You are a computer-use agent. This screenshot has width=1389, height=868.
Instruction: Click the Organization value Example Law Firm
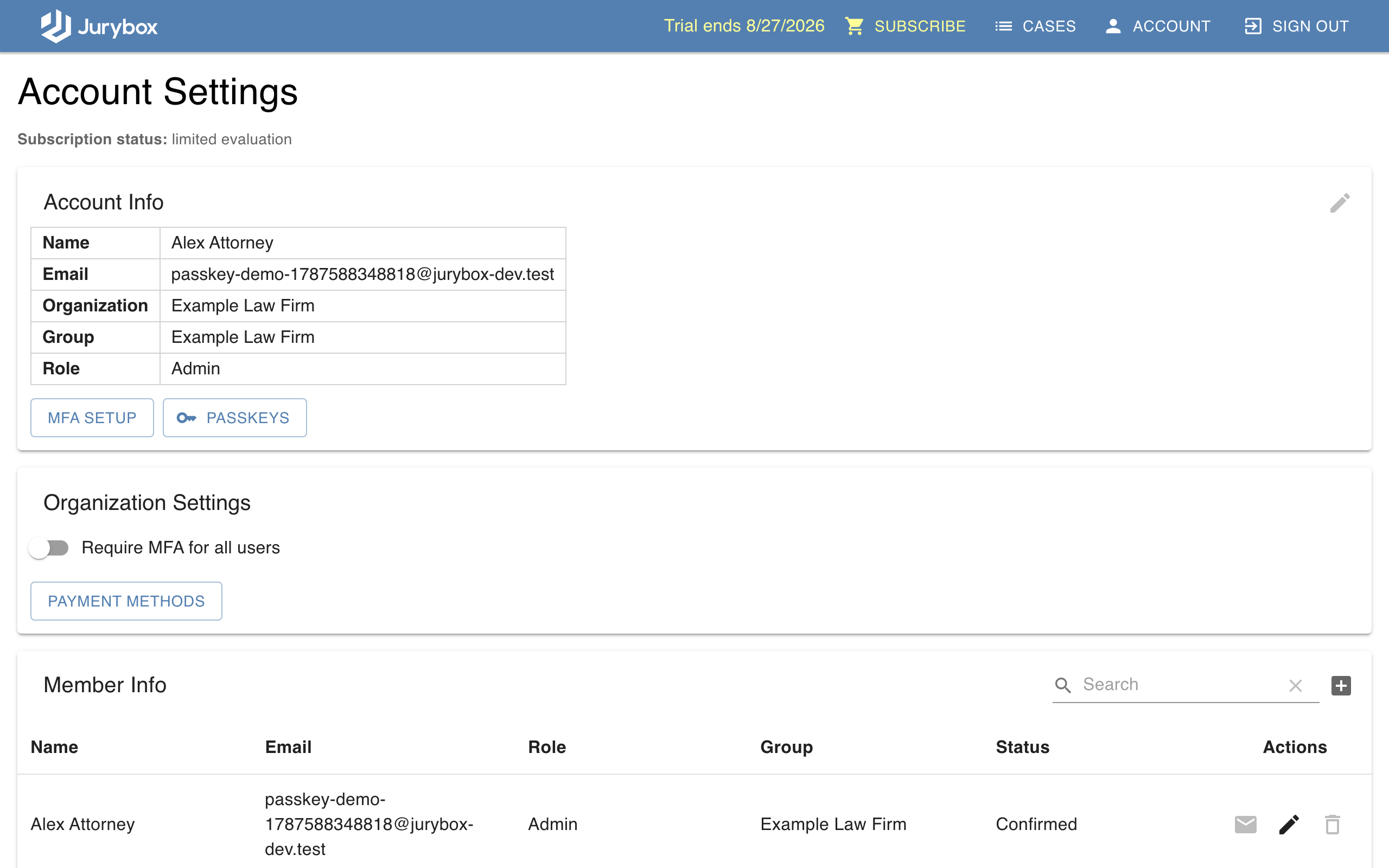pos(243,305)
